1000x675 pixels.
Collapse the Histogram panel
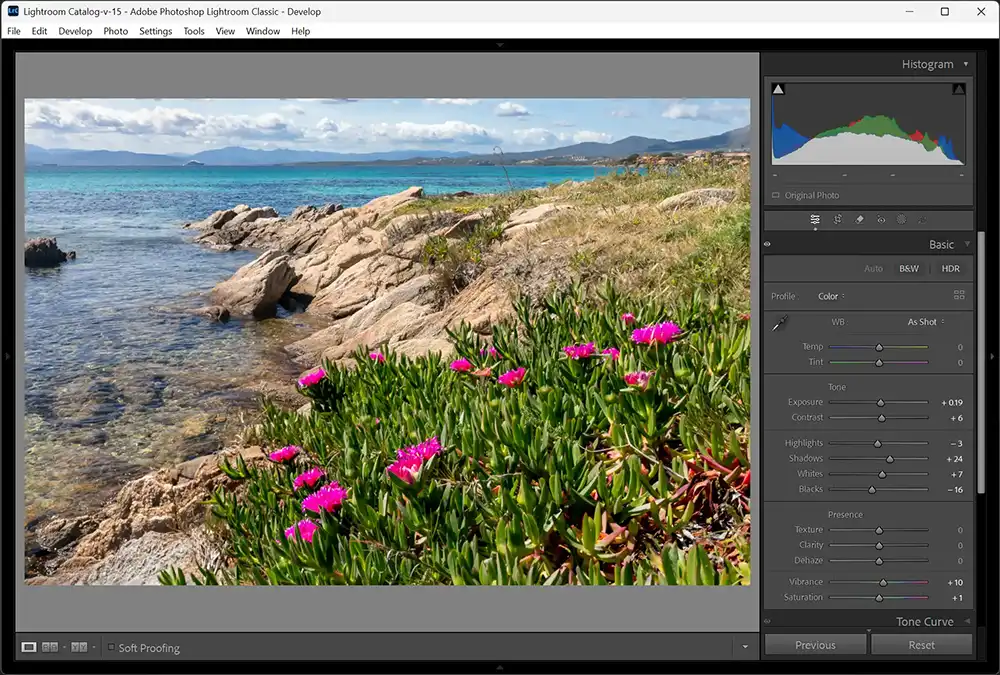(x=966, y=64)
